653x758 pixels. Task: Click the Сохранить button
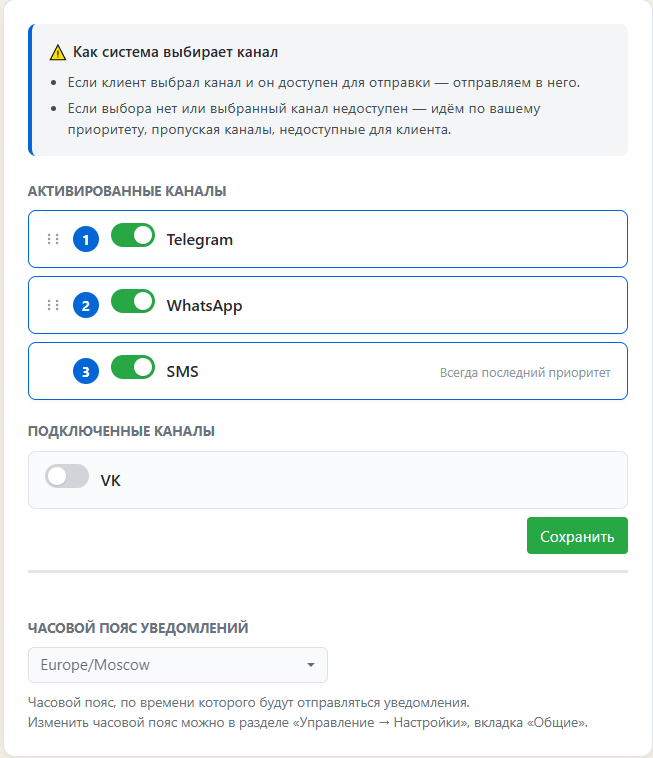coord(577,536)
